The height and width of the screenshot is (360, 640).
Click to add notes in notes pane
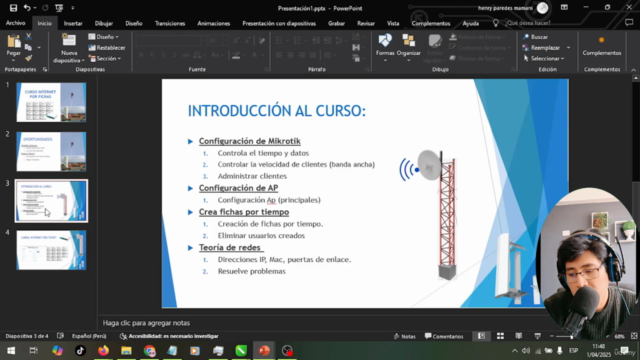[x=146, y=323]
